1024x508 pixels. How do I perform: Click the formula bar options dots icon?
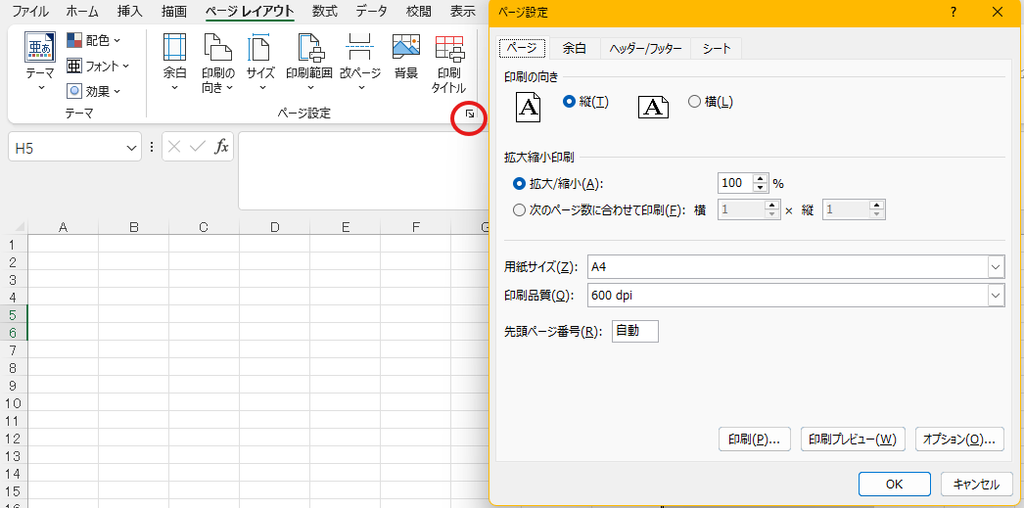point(152,148)
